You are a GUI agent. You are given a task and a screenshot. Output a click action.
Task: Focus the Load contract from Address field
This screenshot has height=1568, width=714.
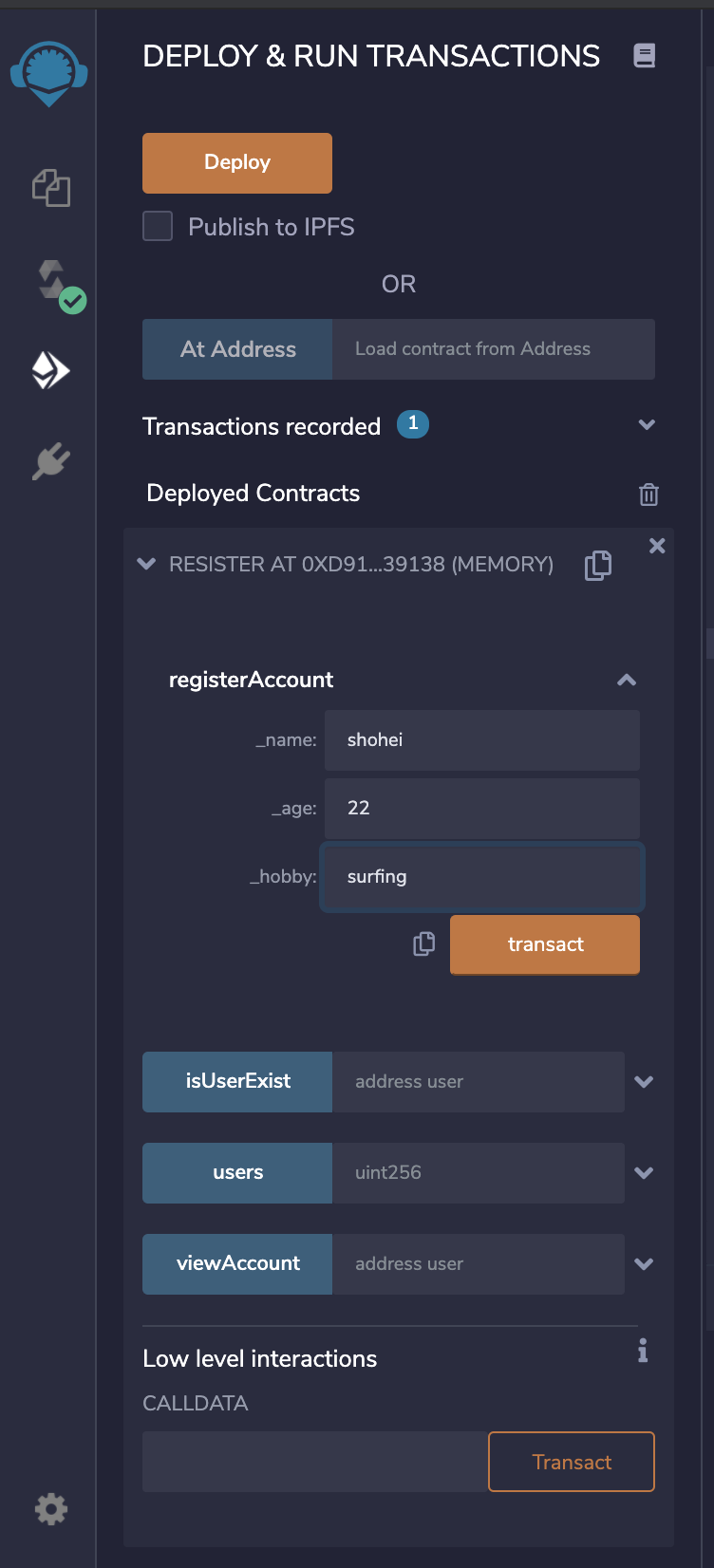(x=494, y=349)
